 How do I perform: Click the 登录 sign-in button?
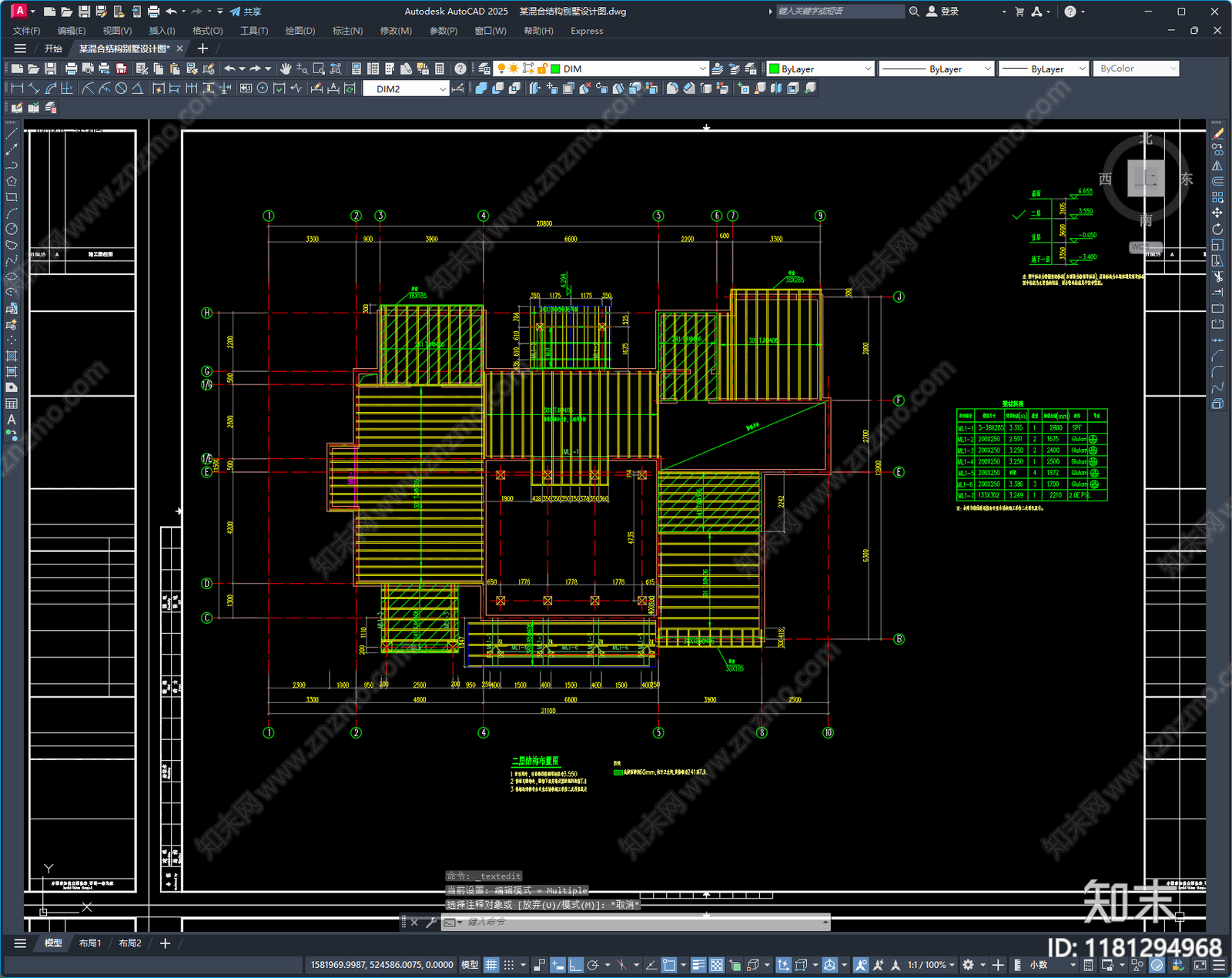[x=942, y=12]
